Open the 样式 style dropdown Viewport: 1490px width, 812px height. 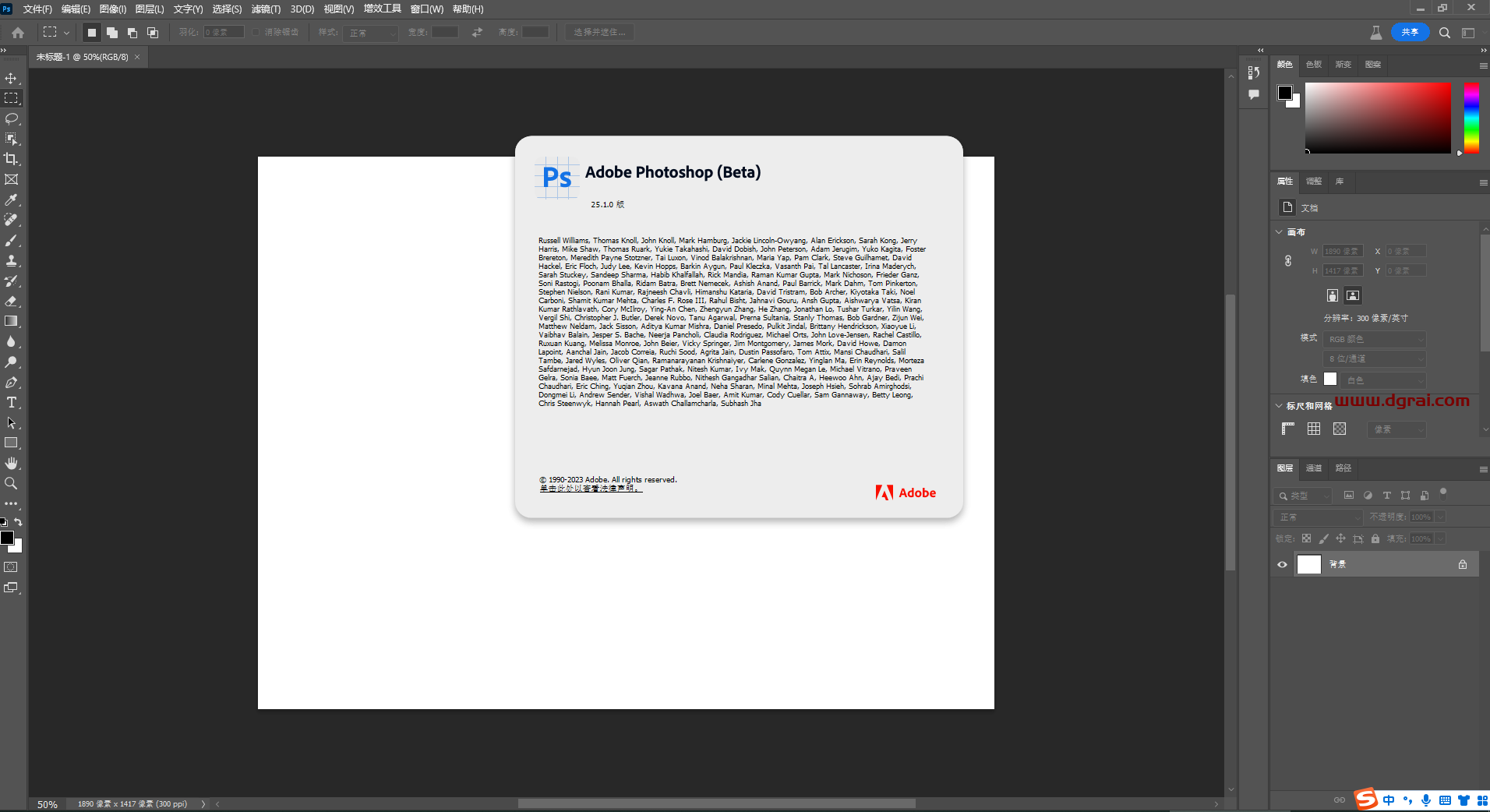[371, 33]
